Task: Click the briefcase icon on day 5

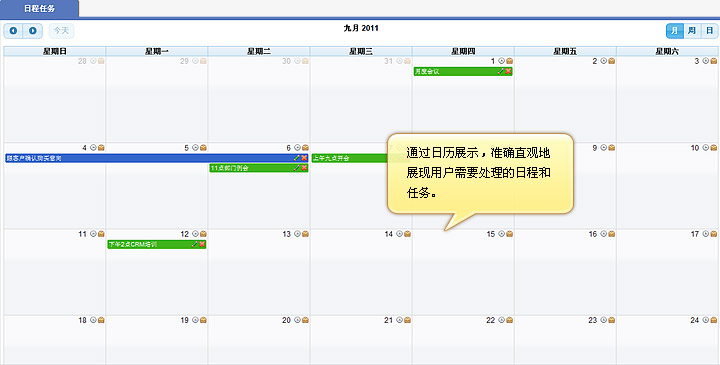Action: [203, 147]
